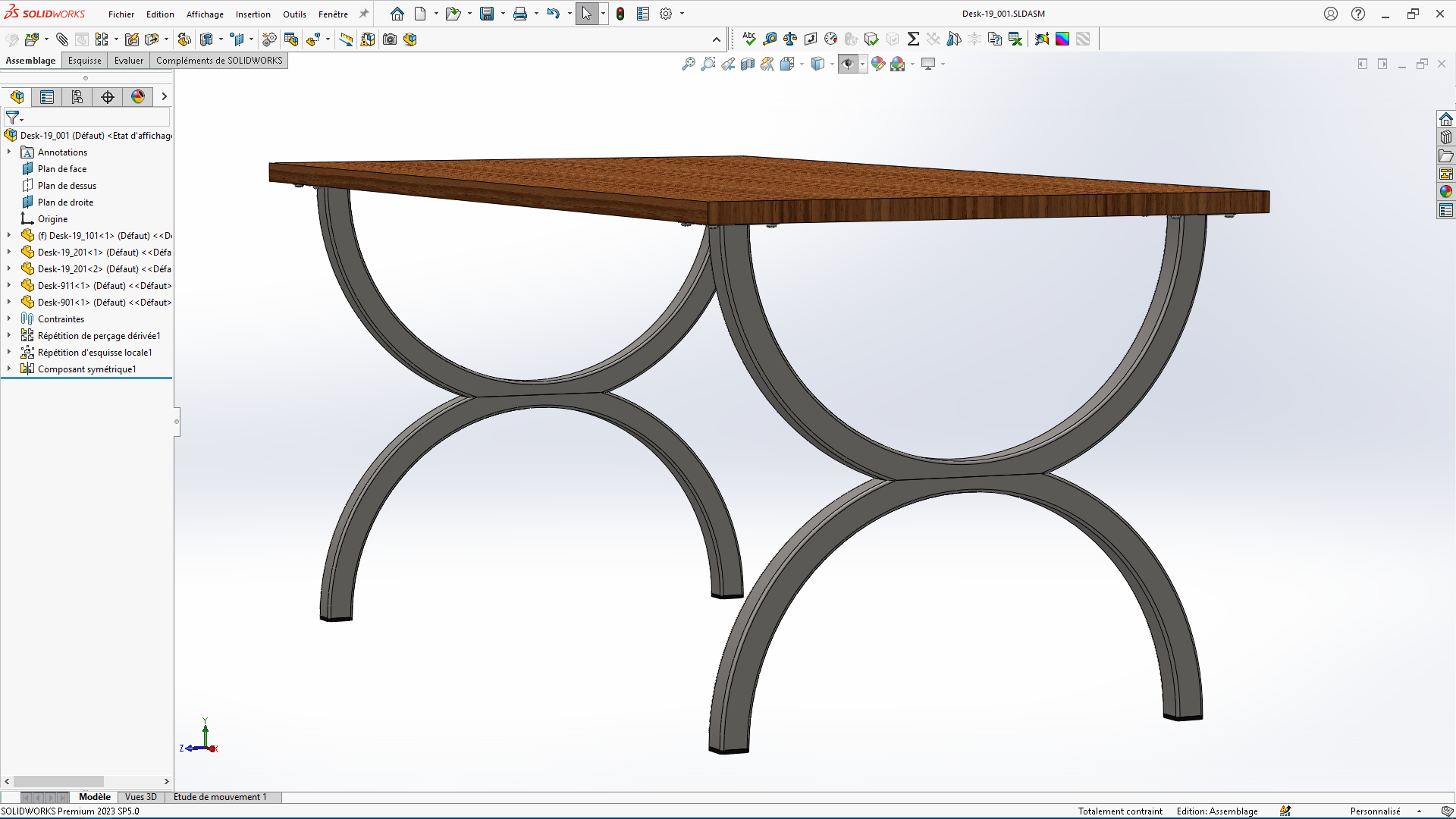Open Section Properties tool
This screenshot has height=819, width=1456.
coord(811,39)
